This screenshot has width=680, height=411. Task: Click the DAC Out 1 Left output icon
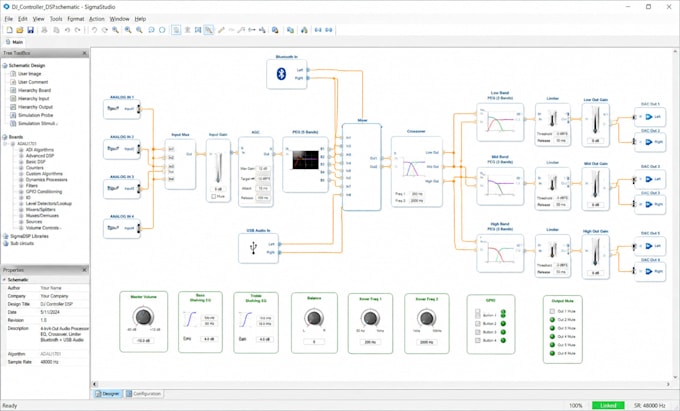pos(649,117)
